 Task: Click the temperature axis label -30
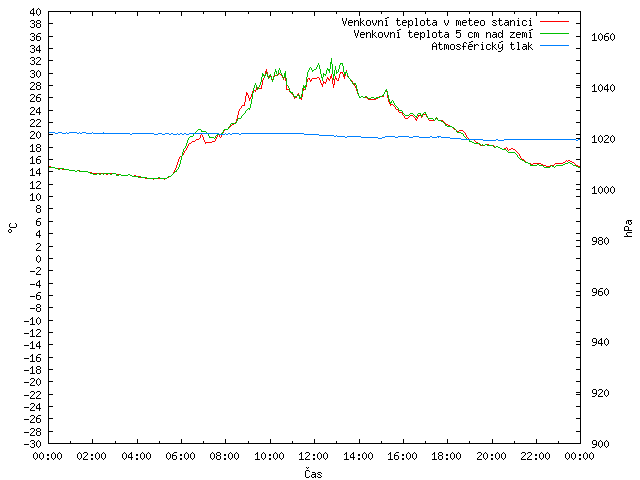click(x=33, y=444)
